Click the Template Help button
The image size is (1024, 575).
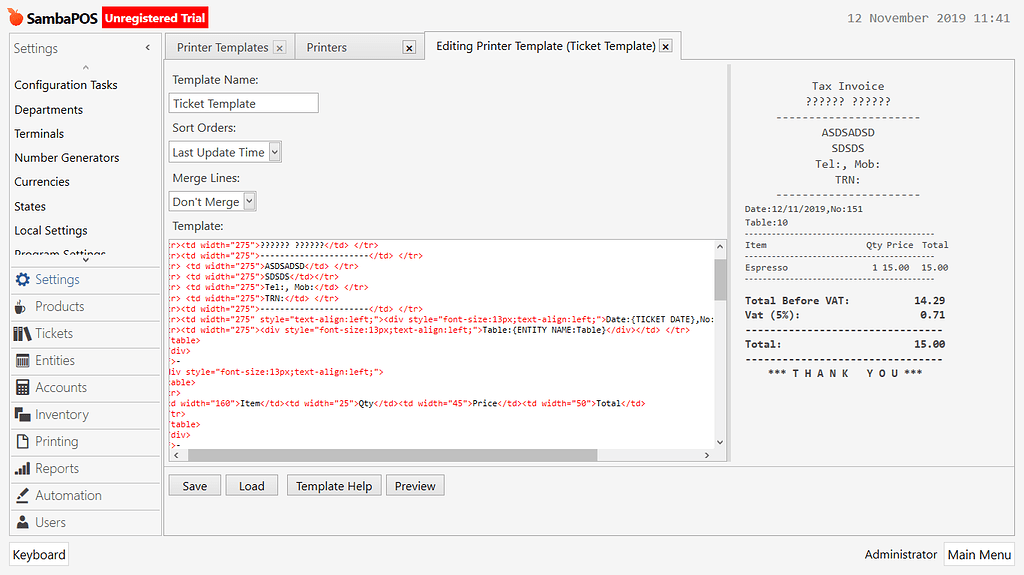tap(334, 486)
